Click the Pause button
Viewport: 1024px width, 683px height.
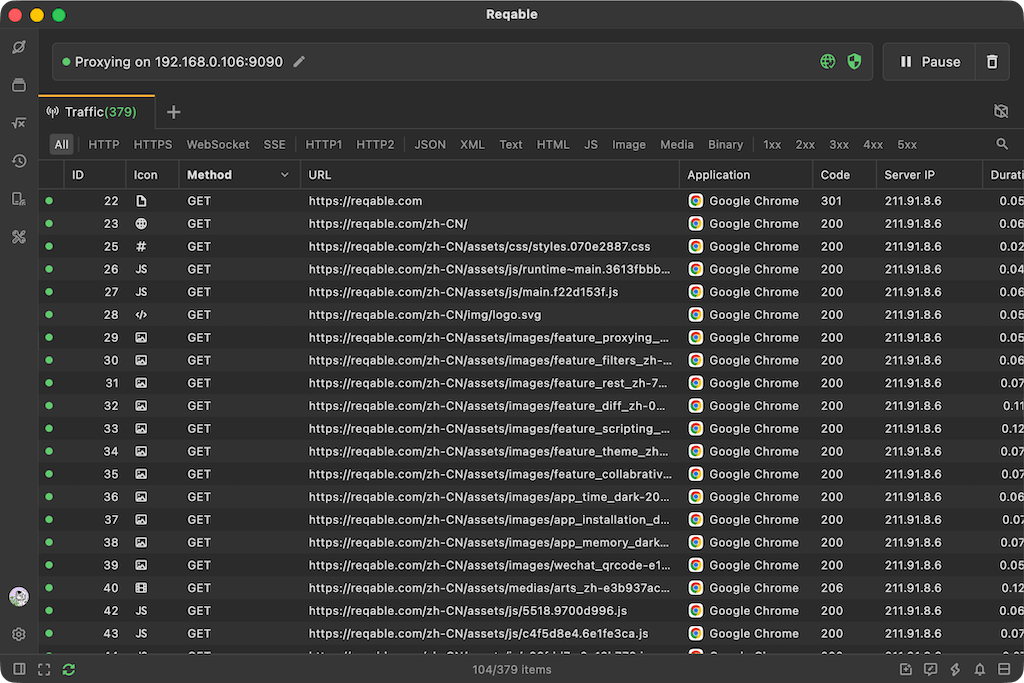[929, 62]
